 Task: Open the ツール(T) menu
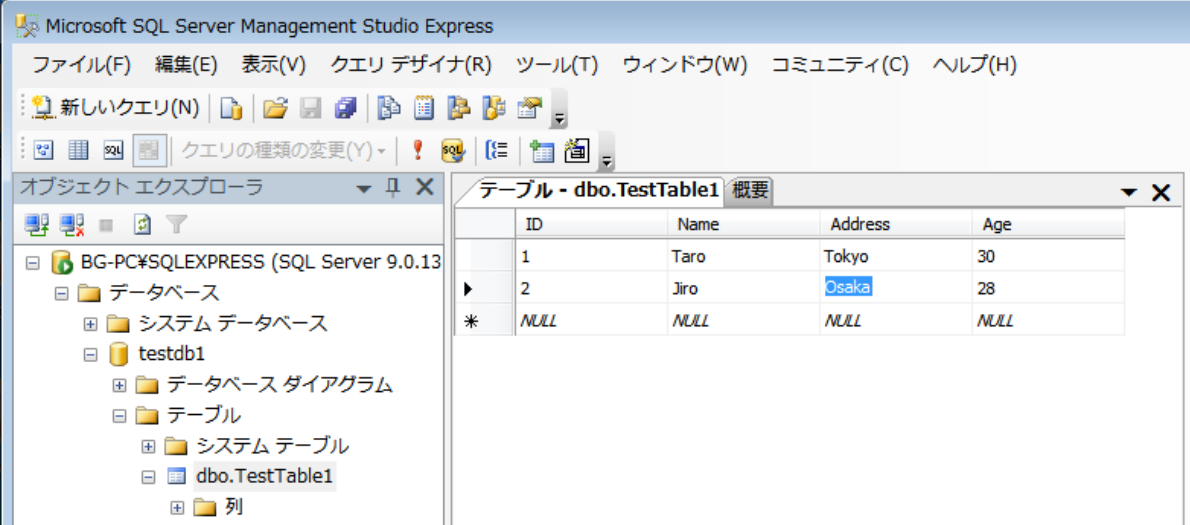[557, 65]
